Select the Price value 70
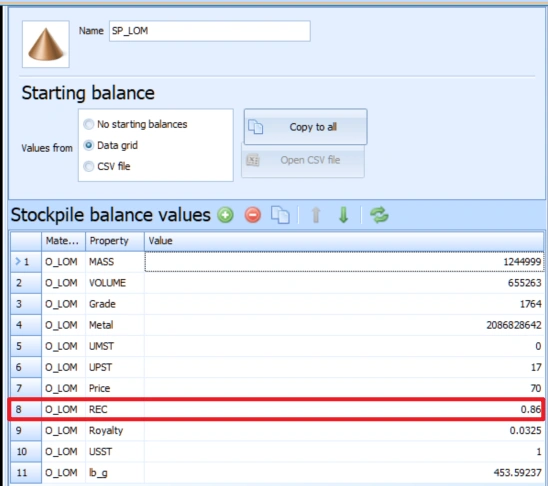The image size is (548, 486). pyautogui.click(x=344, y=388)
